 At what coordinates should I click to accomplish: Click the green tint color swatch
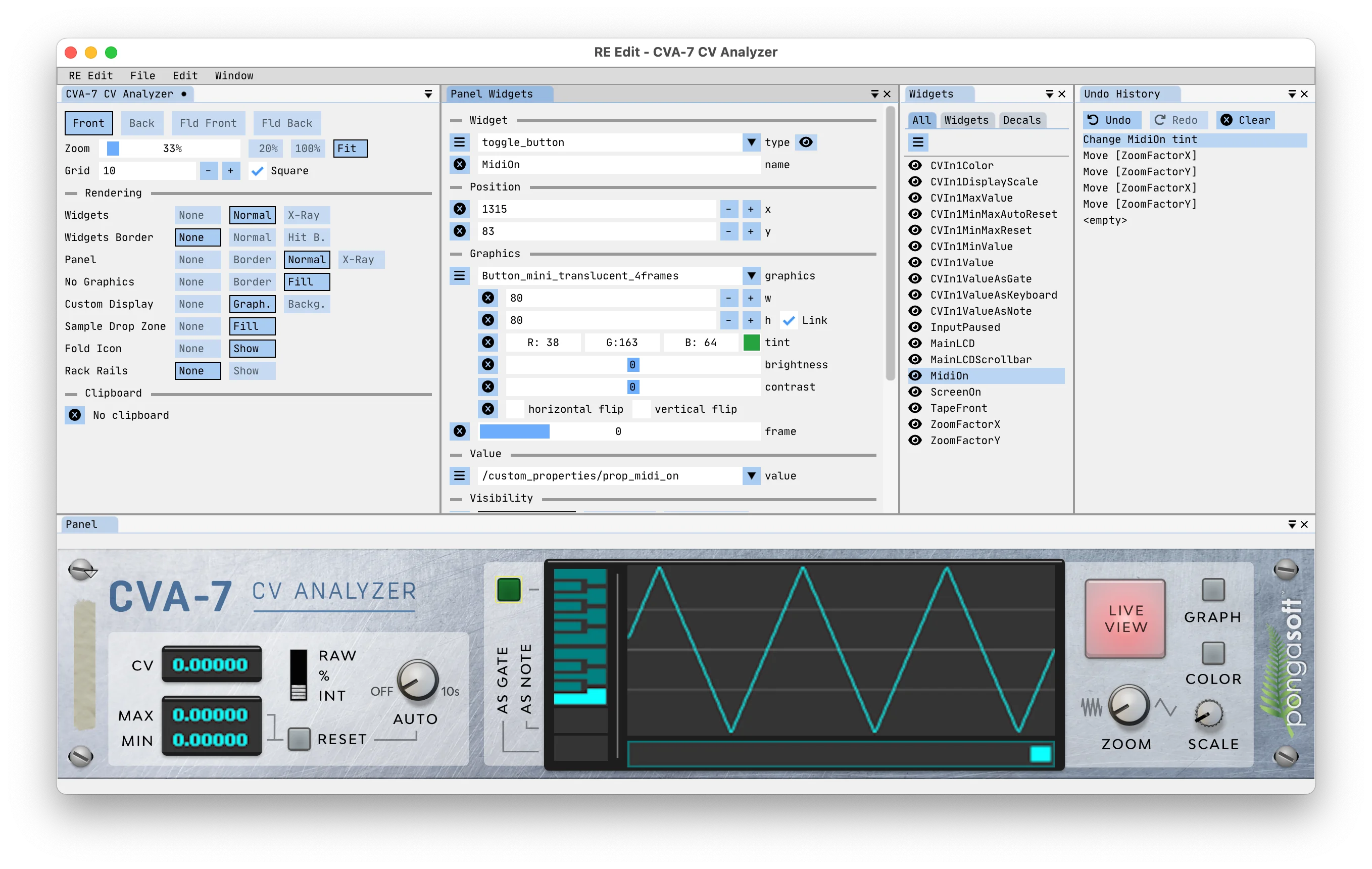coord(752,343)
